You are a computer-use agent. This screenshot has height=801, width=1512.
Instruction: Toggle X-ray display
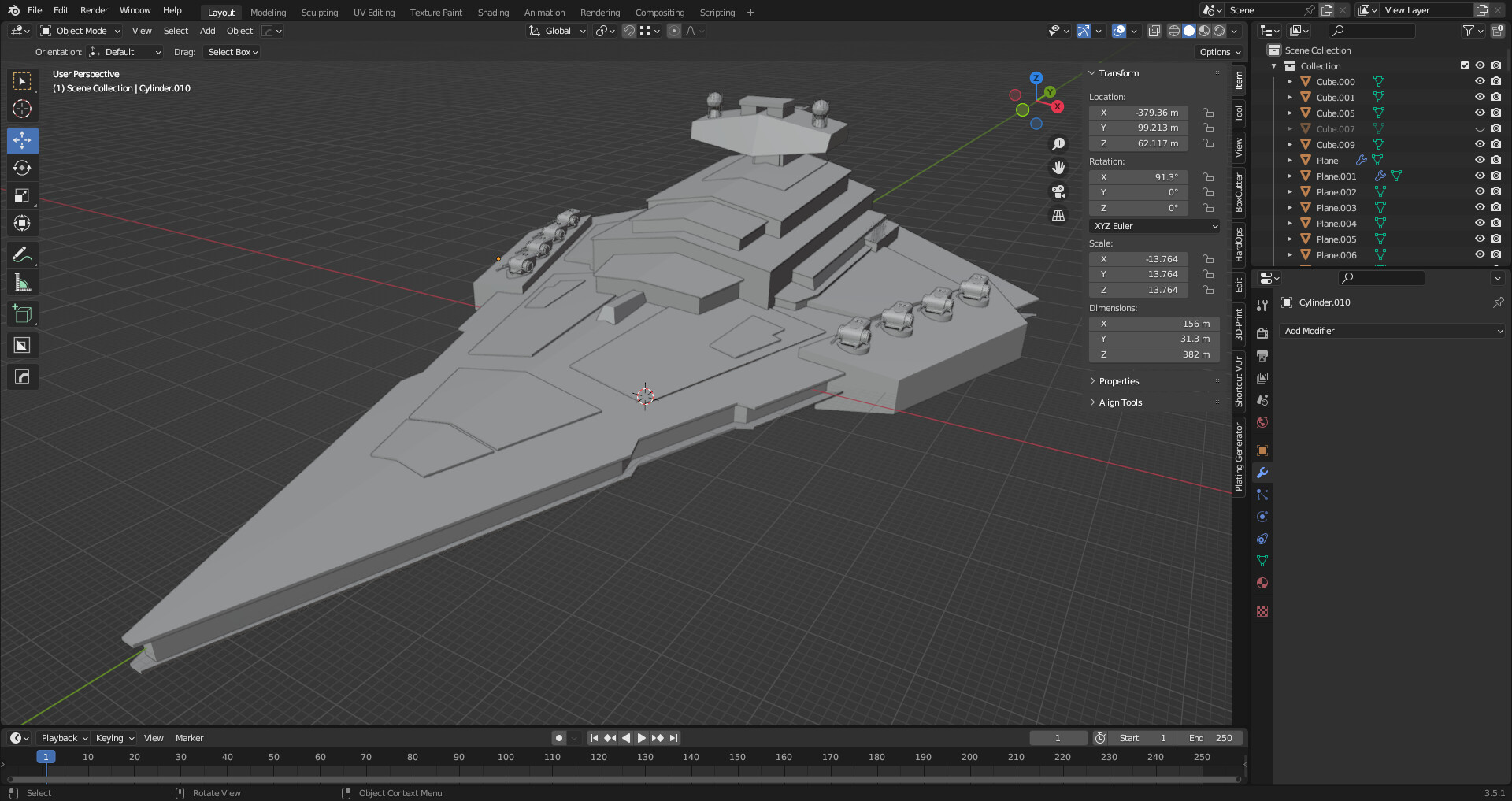1154,31
